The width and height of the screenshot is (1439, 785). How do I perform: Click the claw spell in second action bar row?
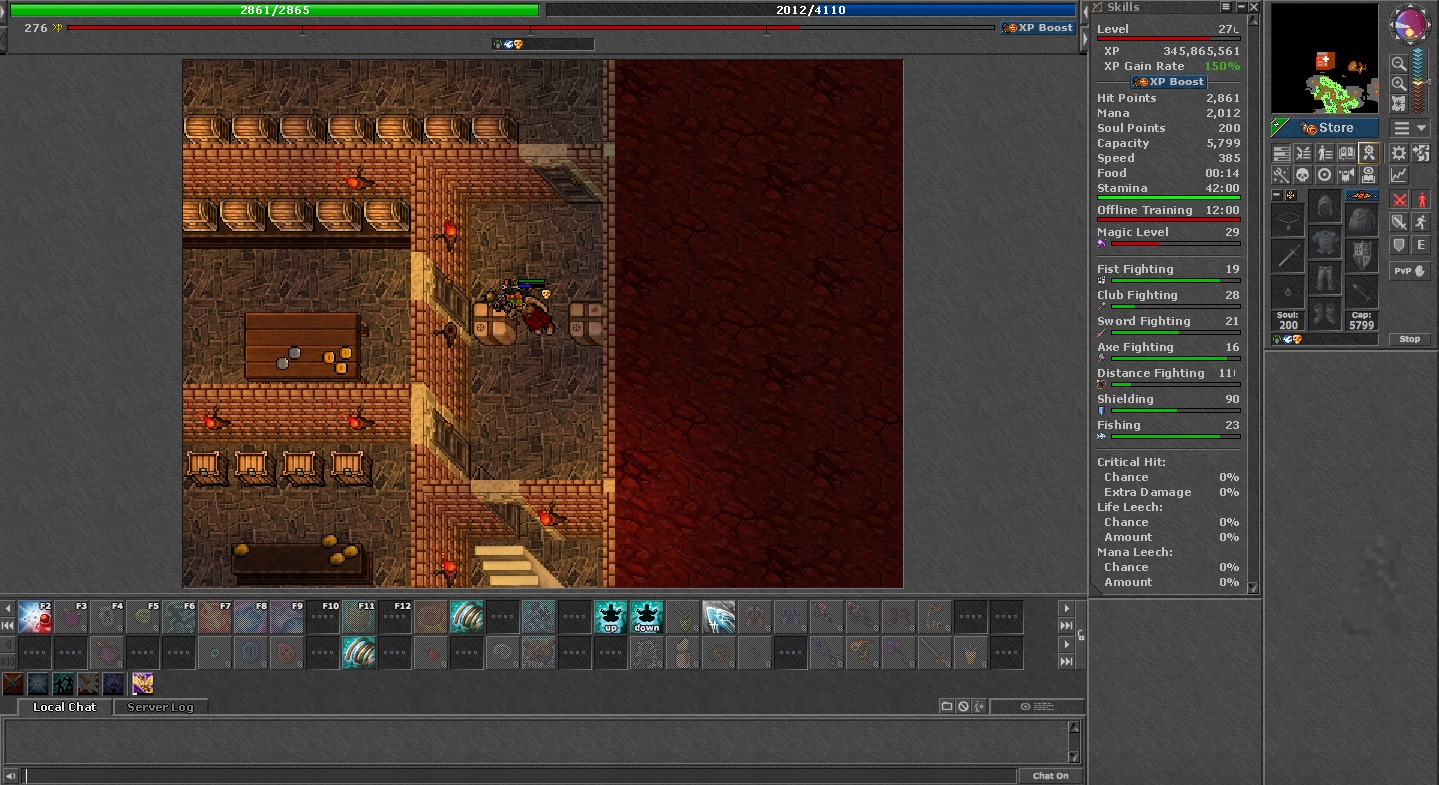click(x=359, y=653)
